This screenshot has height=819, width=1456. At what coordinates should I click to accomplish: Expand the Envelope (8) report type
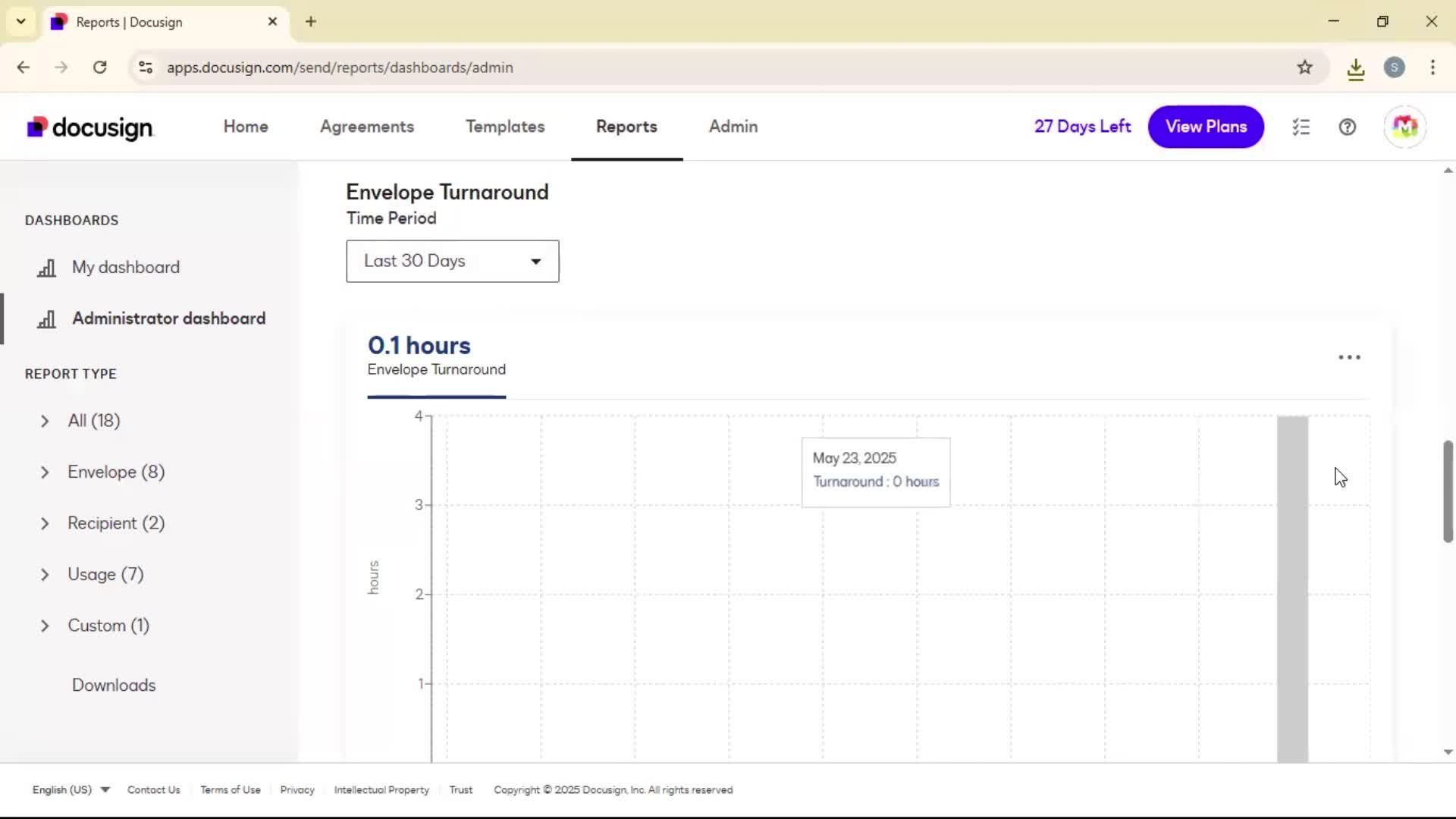tap(45, 472)
